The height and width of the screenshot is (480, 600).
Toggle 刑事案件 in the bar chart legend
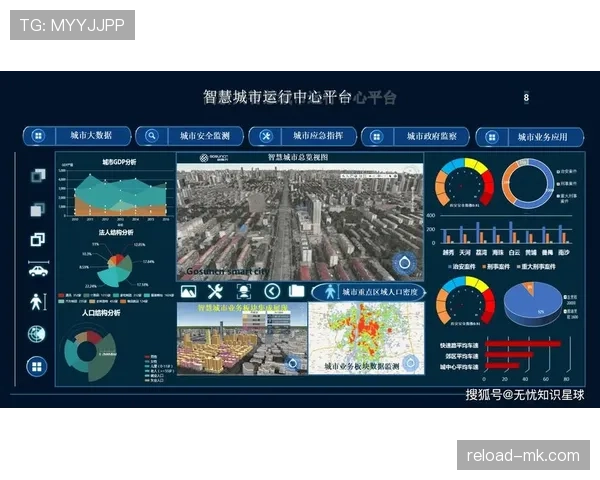point(496,266)
